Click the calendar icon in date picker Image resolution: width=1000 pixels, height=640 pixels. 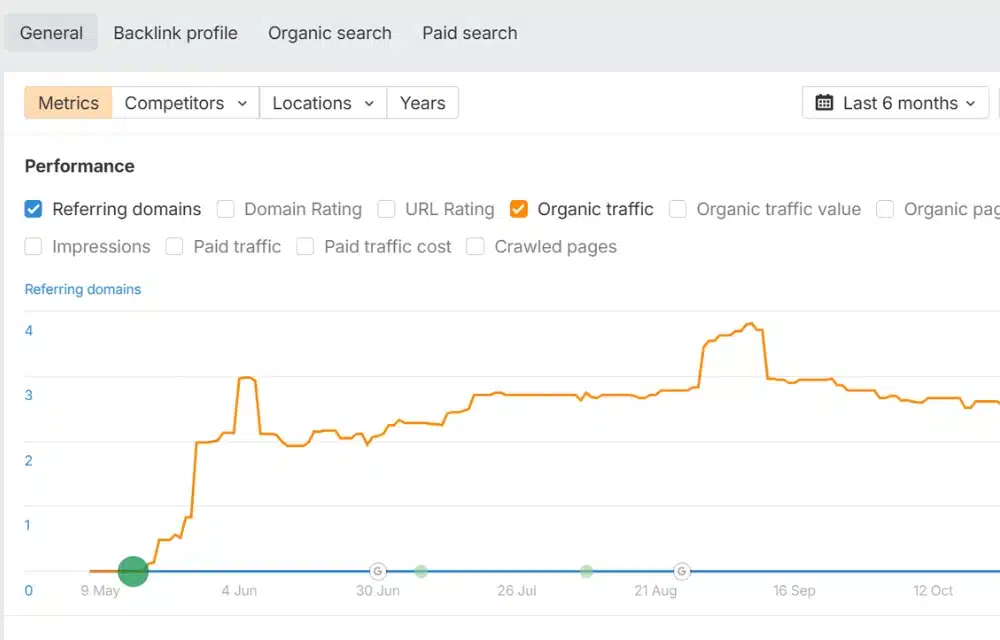coord(824,103)
